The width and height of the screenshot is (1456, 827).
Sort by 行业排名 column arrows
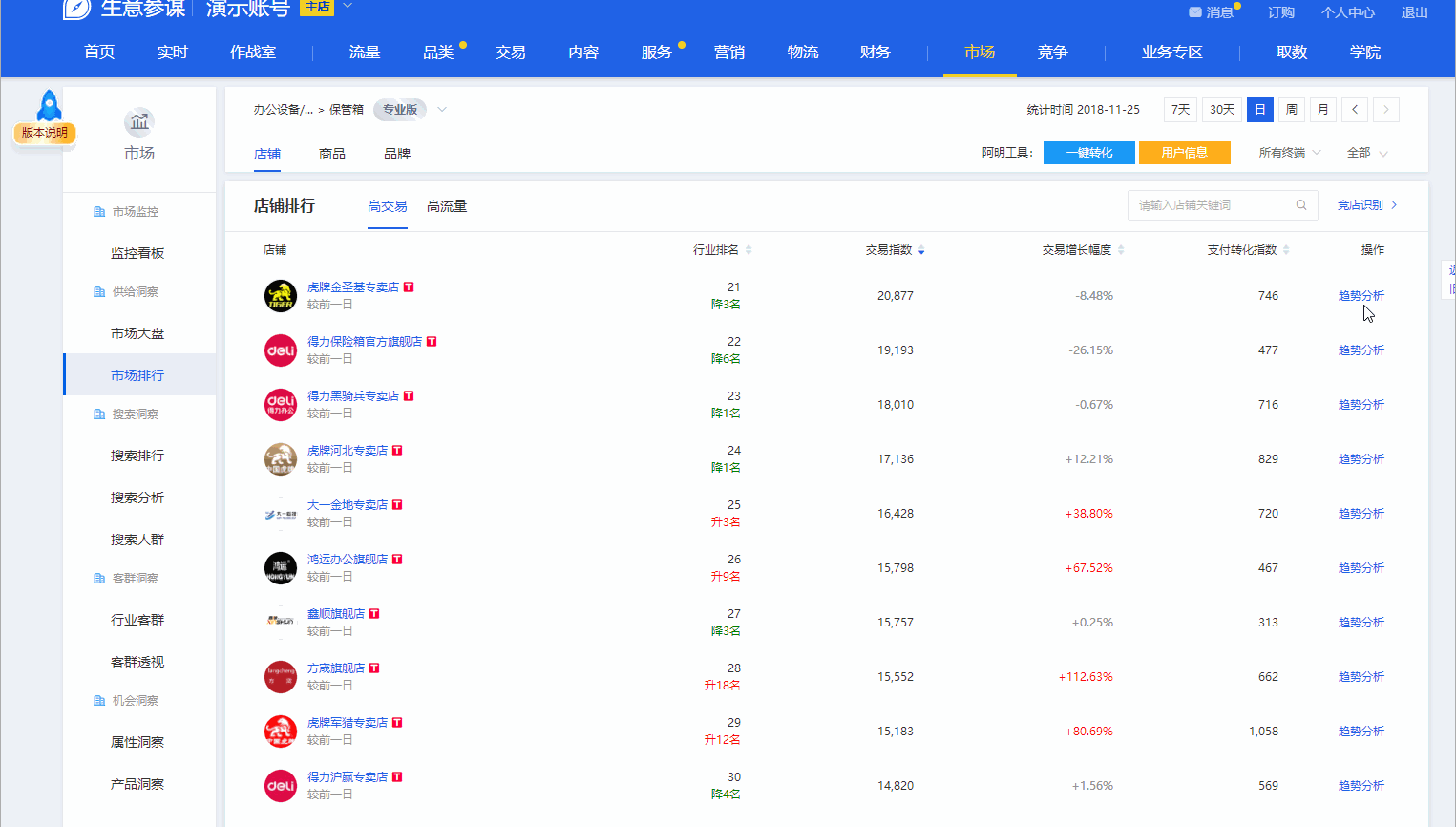point(749,250)
